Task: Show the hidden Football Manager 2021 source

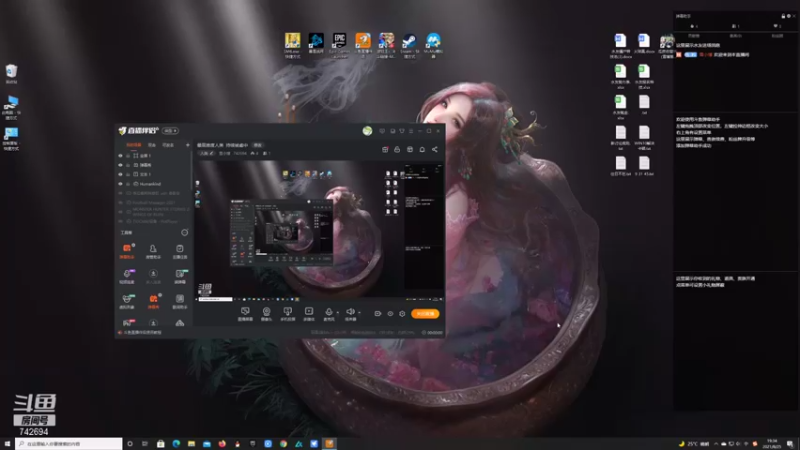Action: pos(120,203)
